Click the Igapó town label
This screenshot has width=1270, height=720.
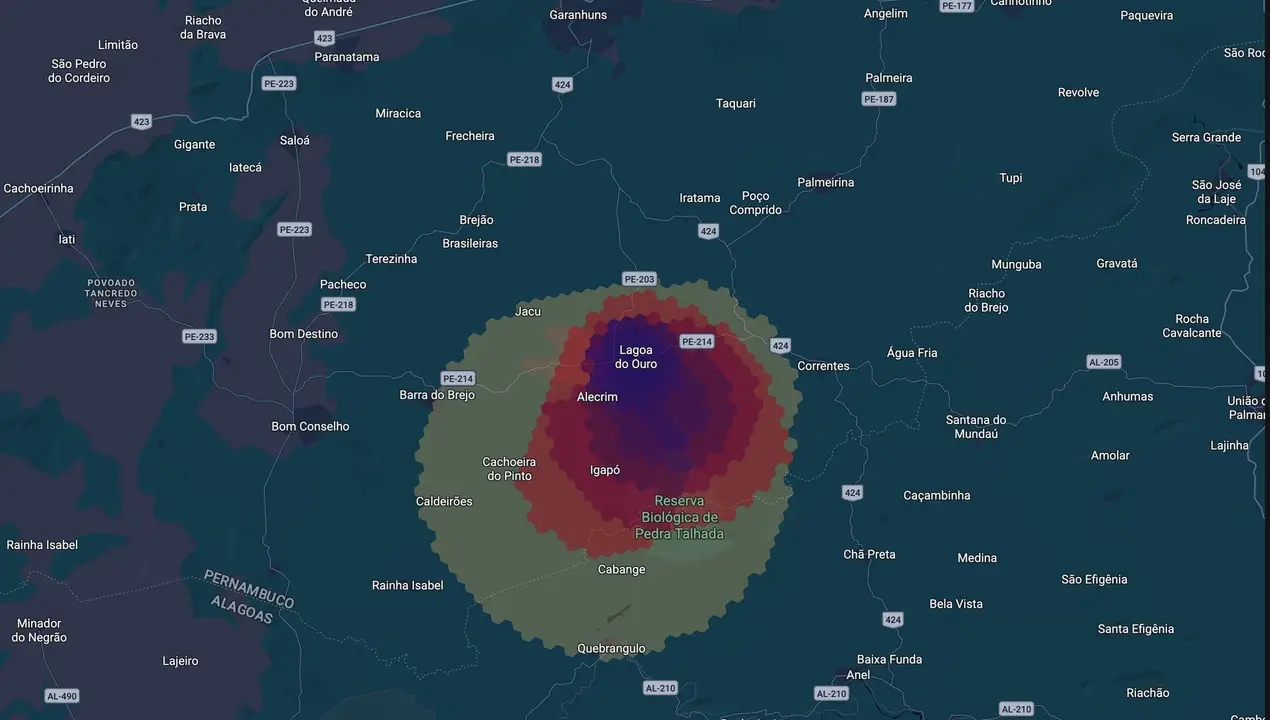(605, 470)
